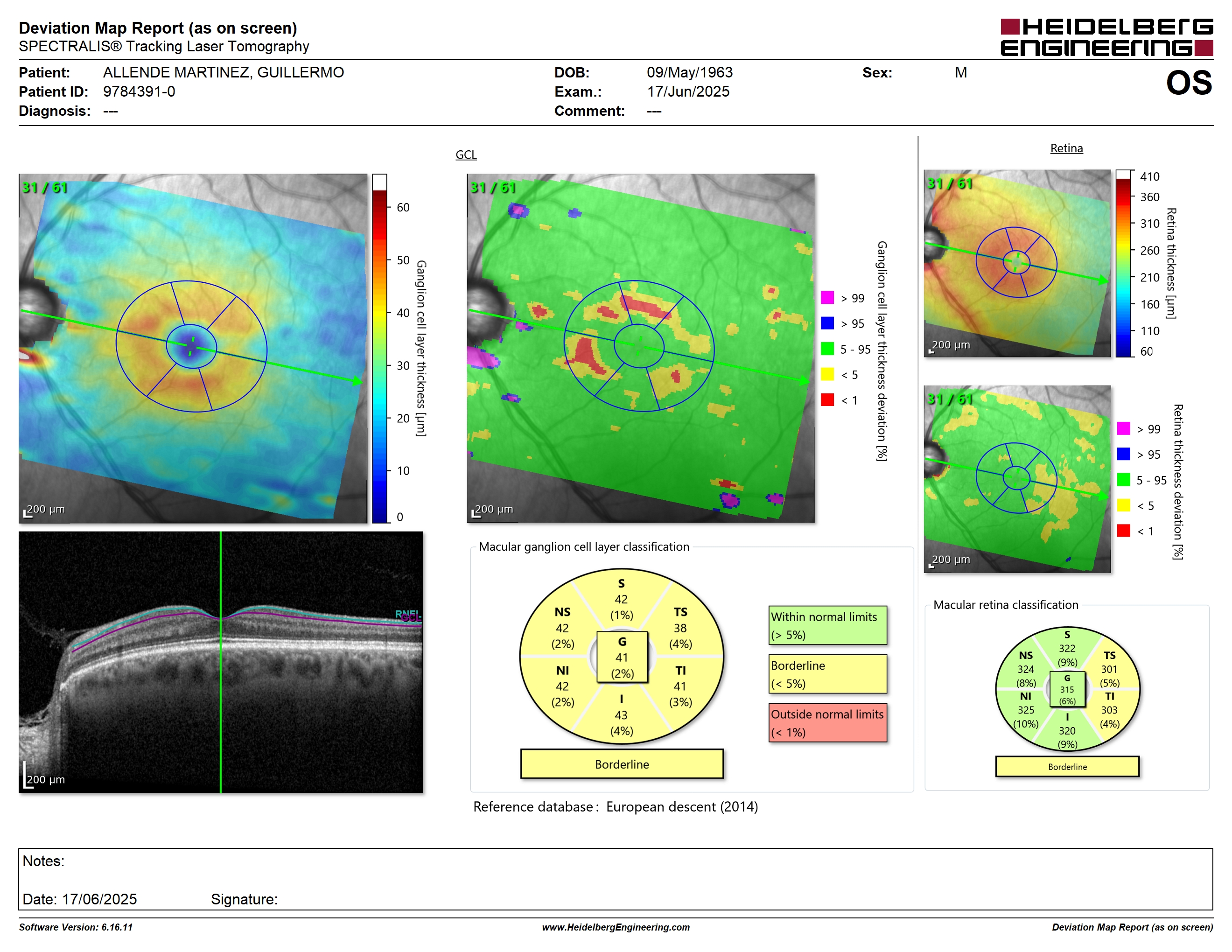Screen dimensions: 1232x952
Task: Click the Borderline (< 5%) legend box
Action: (x=827, y=674)
